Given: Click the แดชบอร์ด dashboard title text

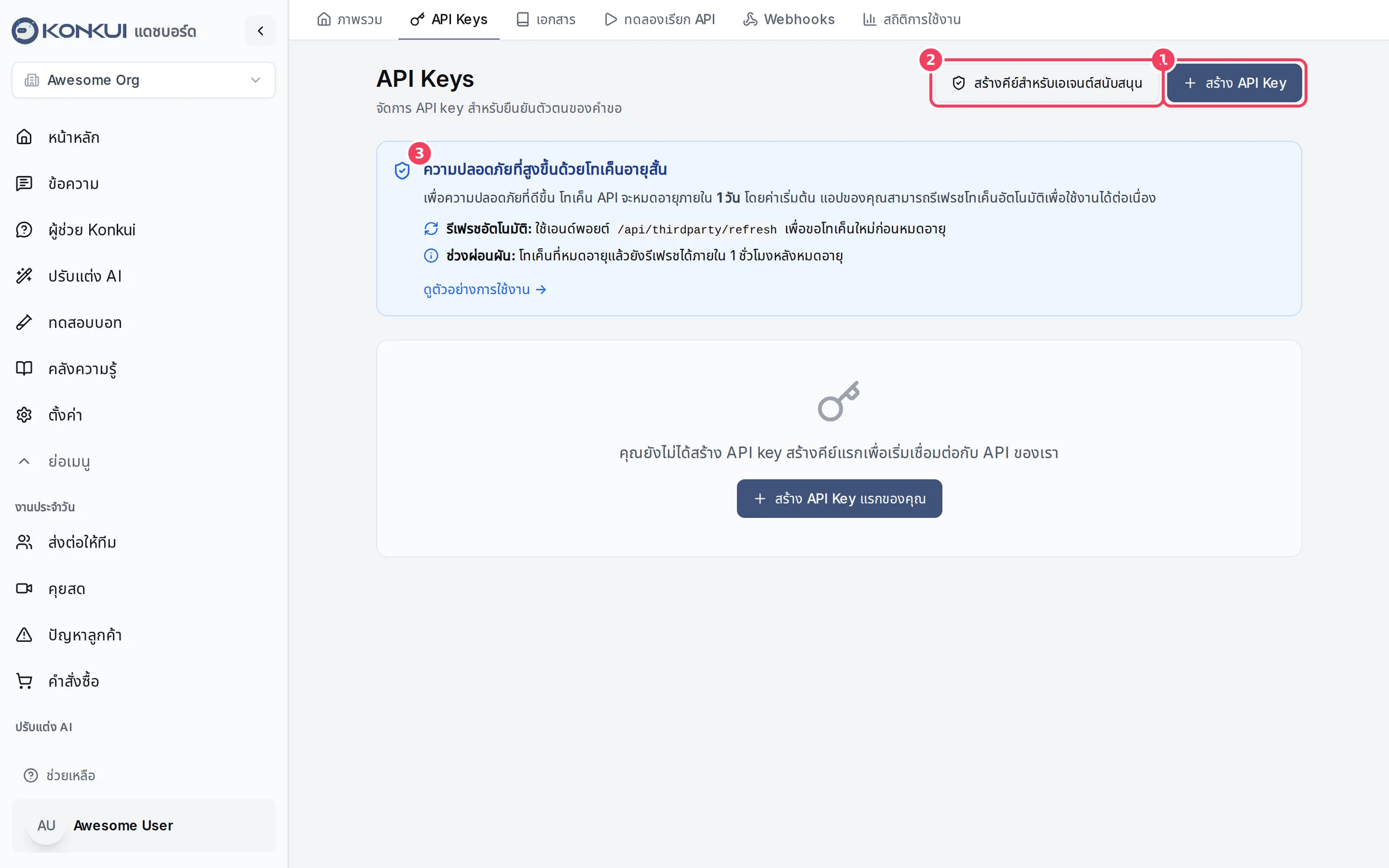Looking at the screenshot, I should [166, 31].
